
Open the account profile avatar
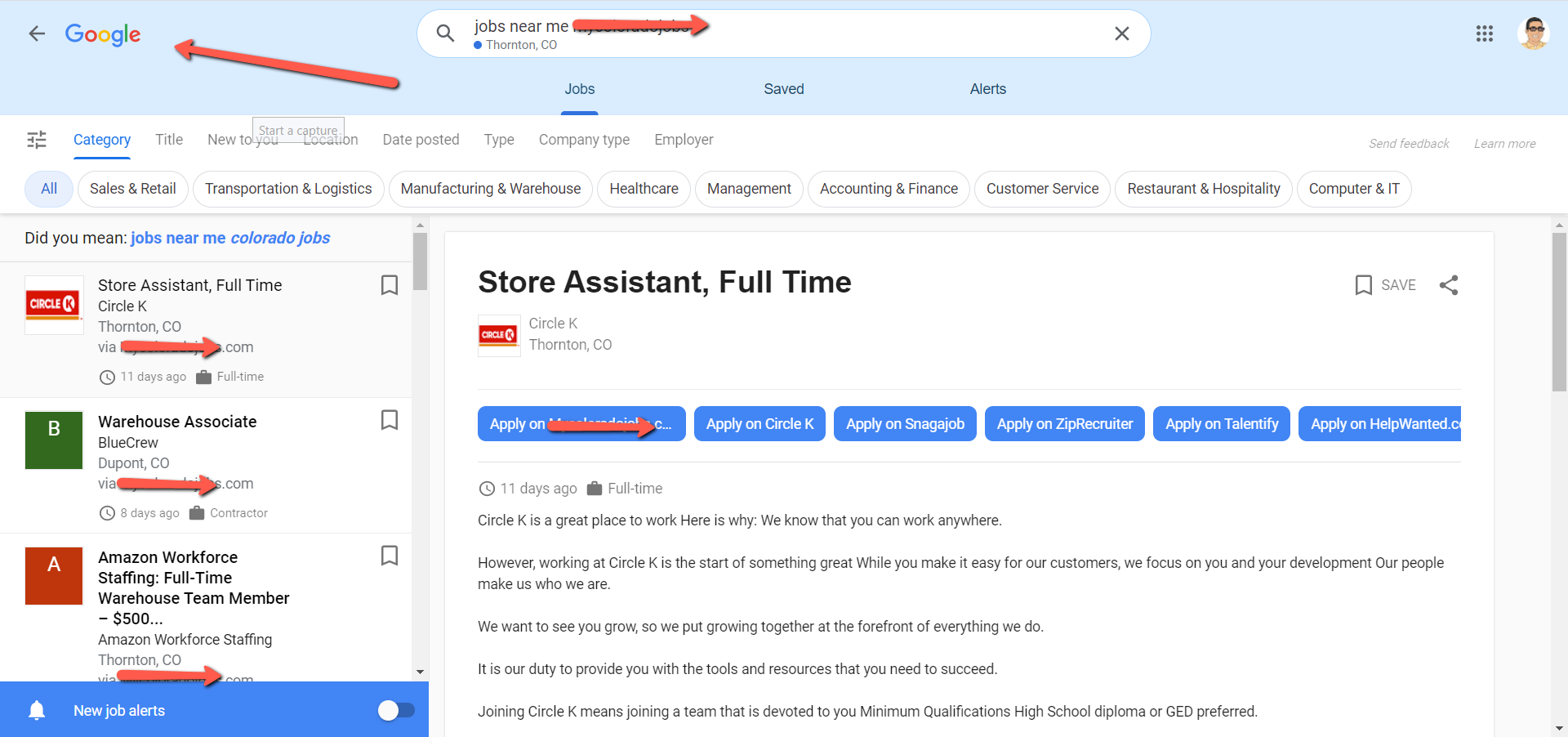[1533, 33]
